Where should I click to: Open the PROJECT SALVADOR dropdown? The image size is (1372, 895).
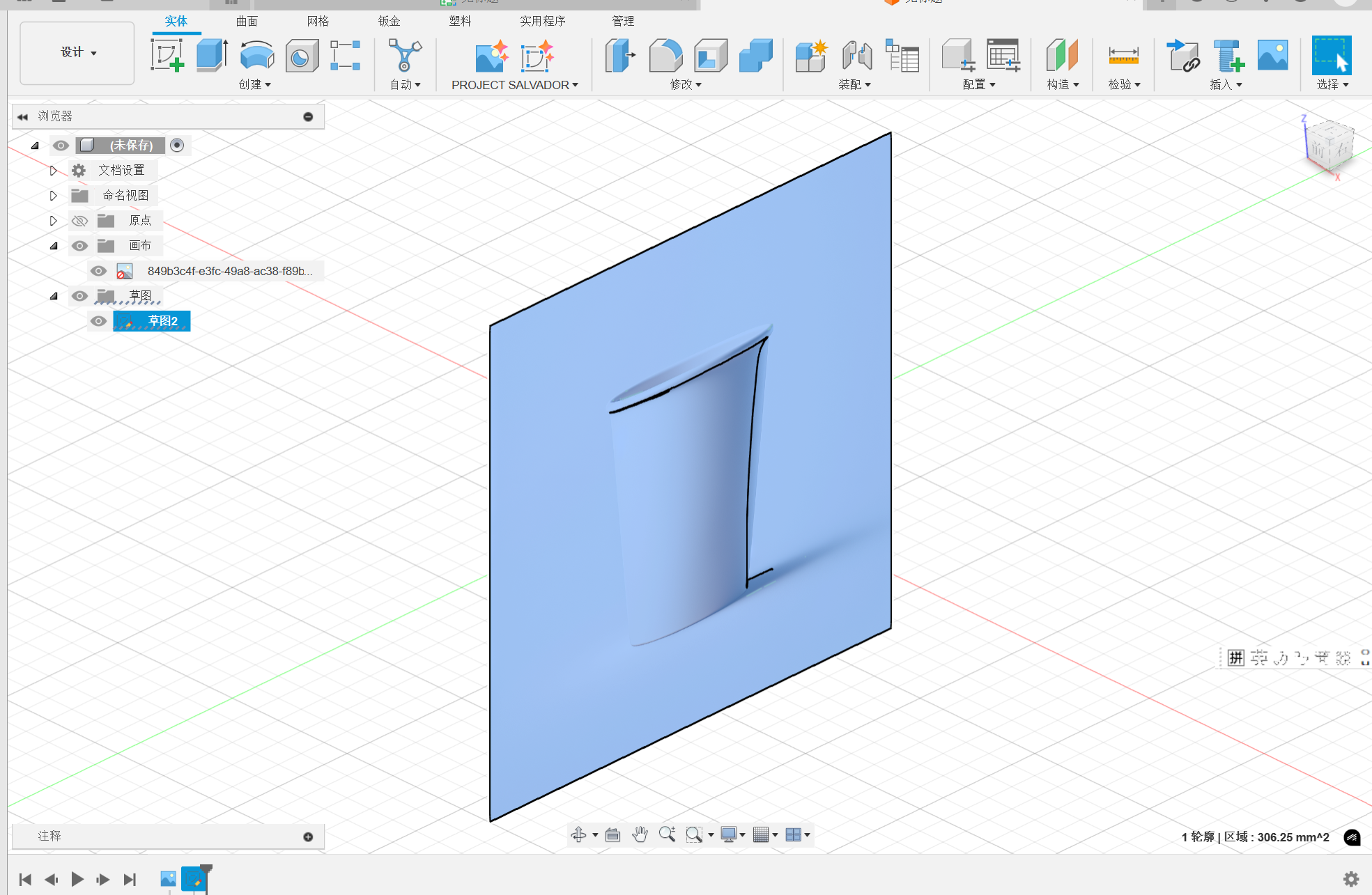[515, 85]
